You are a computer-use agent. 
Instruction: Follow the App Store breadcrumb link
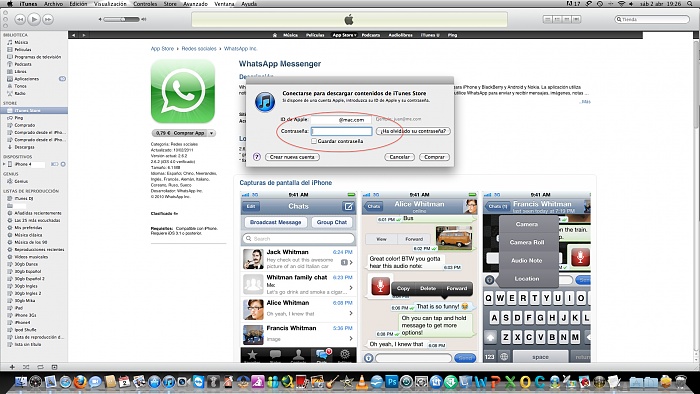point(162,49)
